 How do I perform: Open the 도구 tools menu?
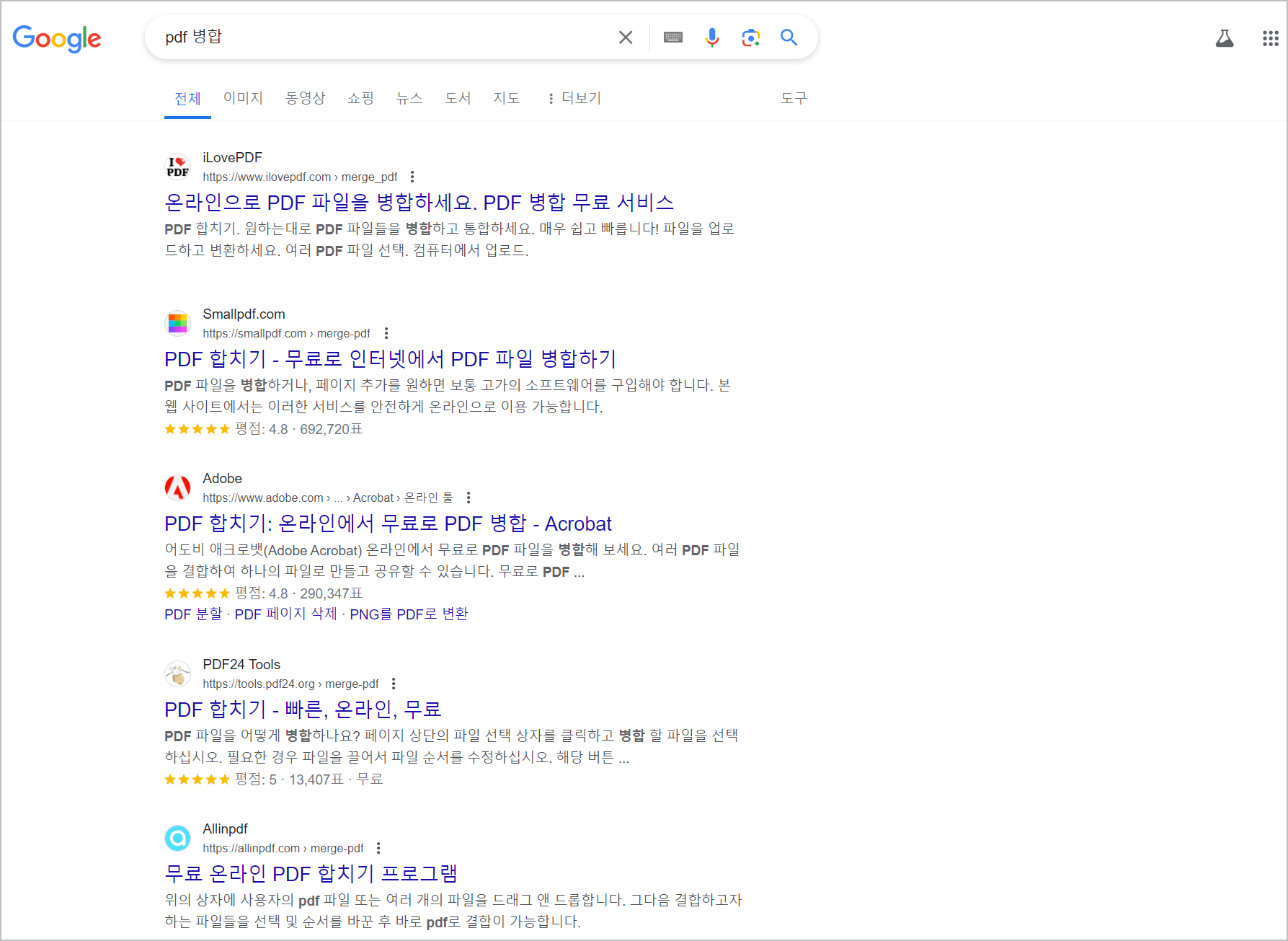[x=794, y=98]
